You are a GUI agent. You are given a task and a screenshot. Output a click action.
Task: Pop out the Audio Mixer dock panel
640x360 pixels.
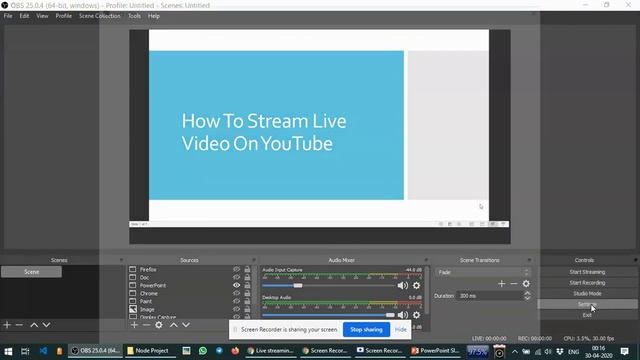(426, 260)
